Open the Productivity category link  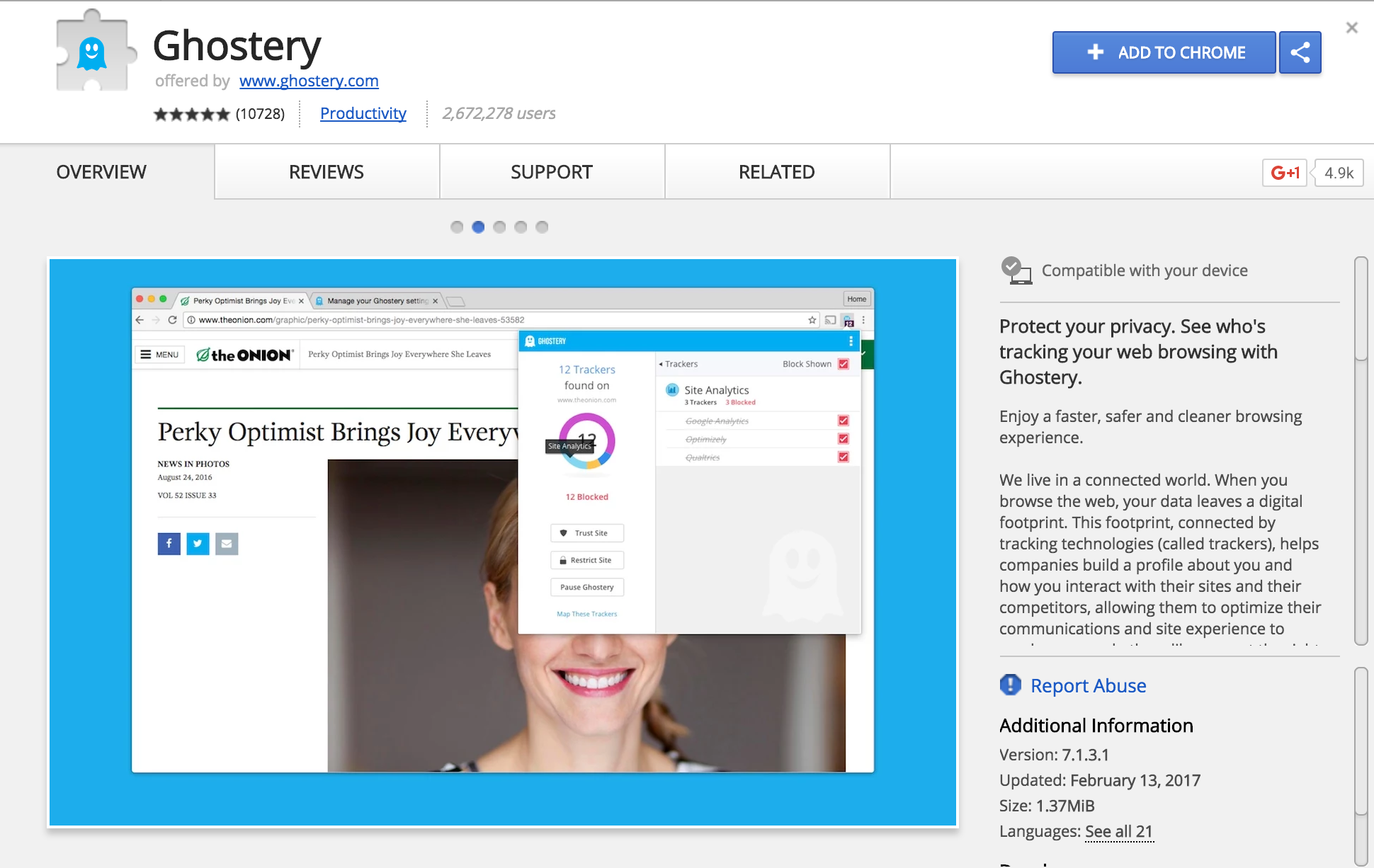[x=363, y=113]
